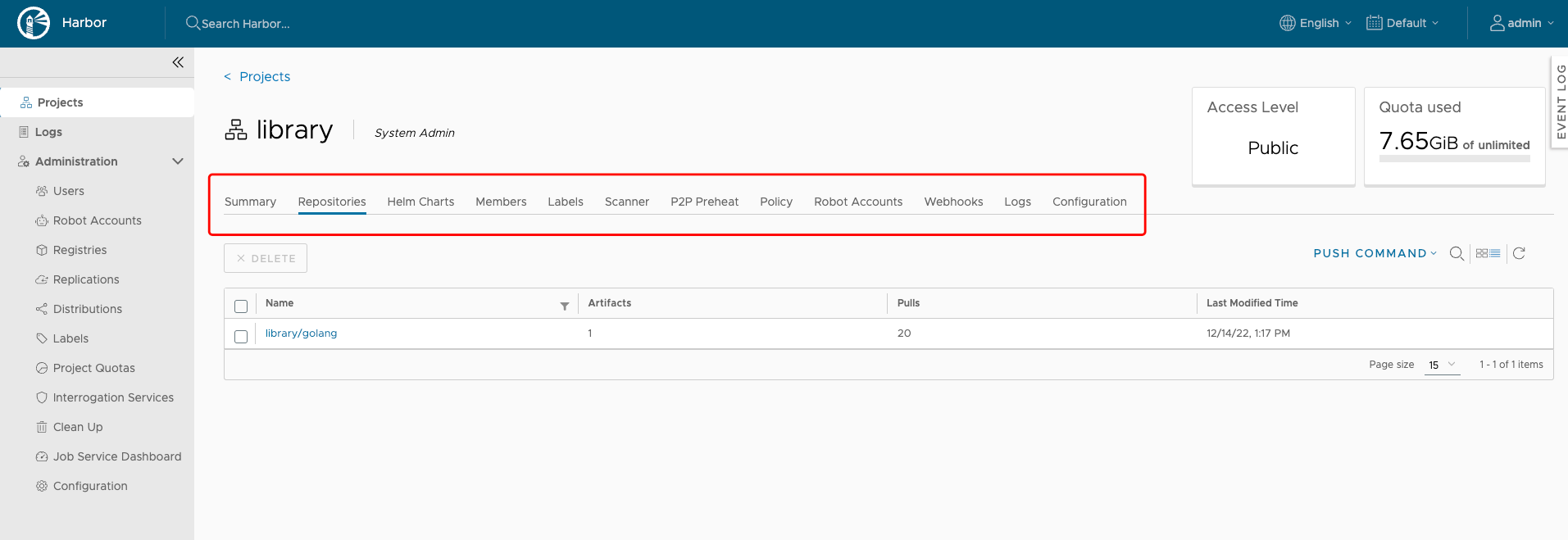Viewport: 1568px width, 540px height.
Task: Click the DELETE button
Action: [x=266, y=258]
